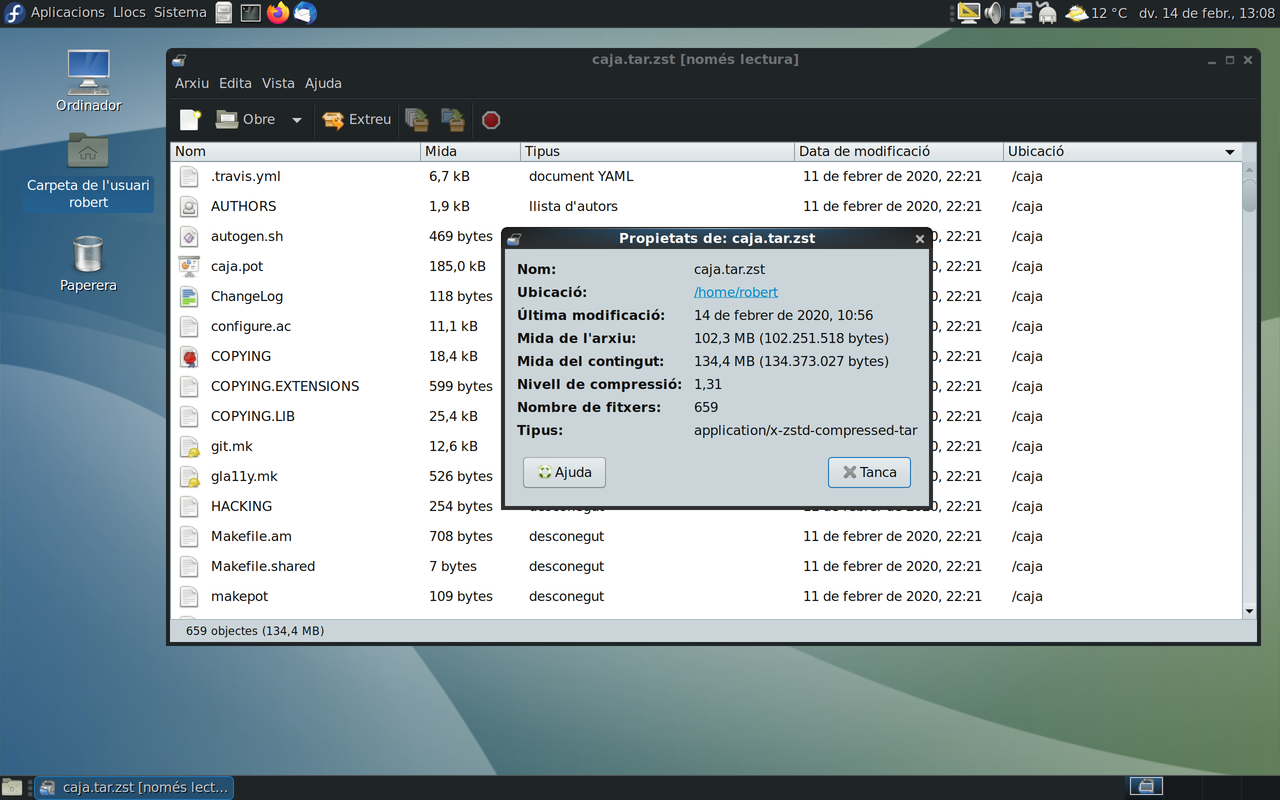Viewport: 1280px width, 800px height.
Task: Click the archive size value 102,3 MB
Action: pyautogui.click(x=791, y=338)
